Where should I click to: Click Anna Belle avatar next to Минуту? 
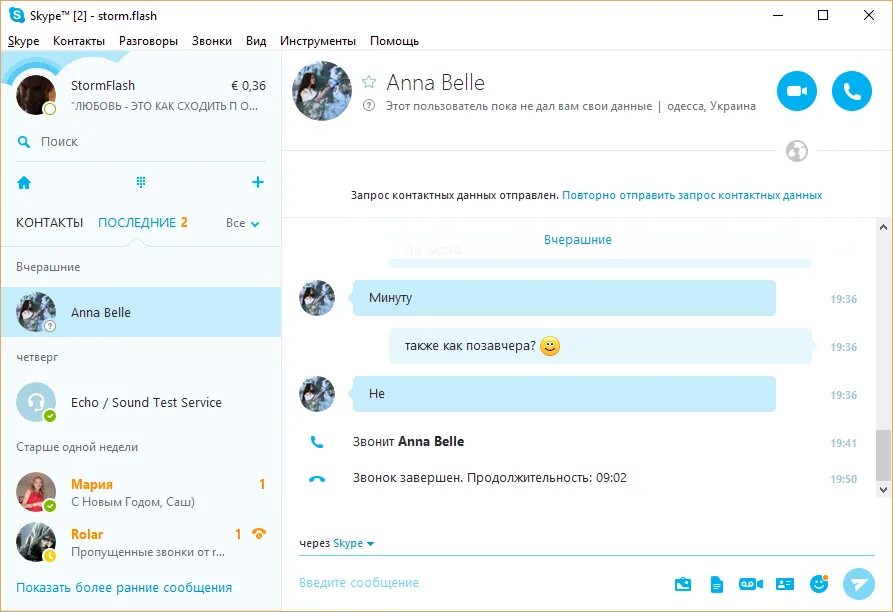point(317,298)
